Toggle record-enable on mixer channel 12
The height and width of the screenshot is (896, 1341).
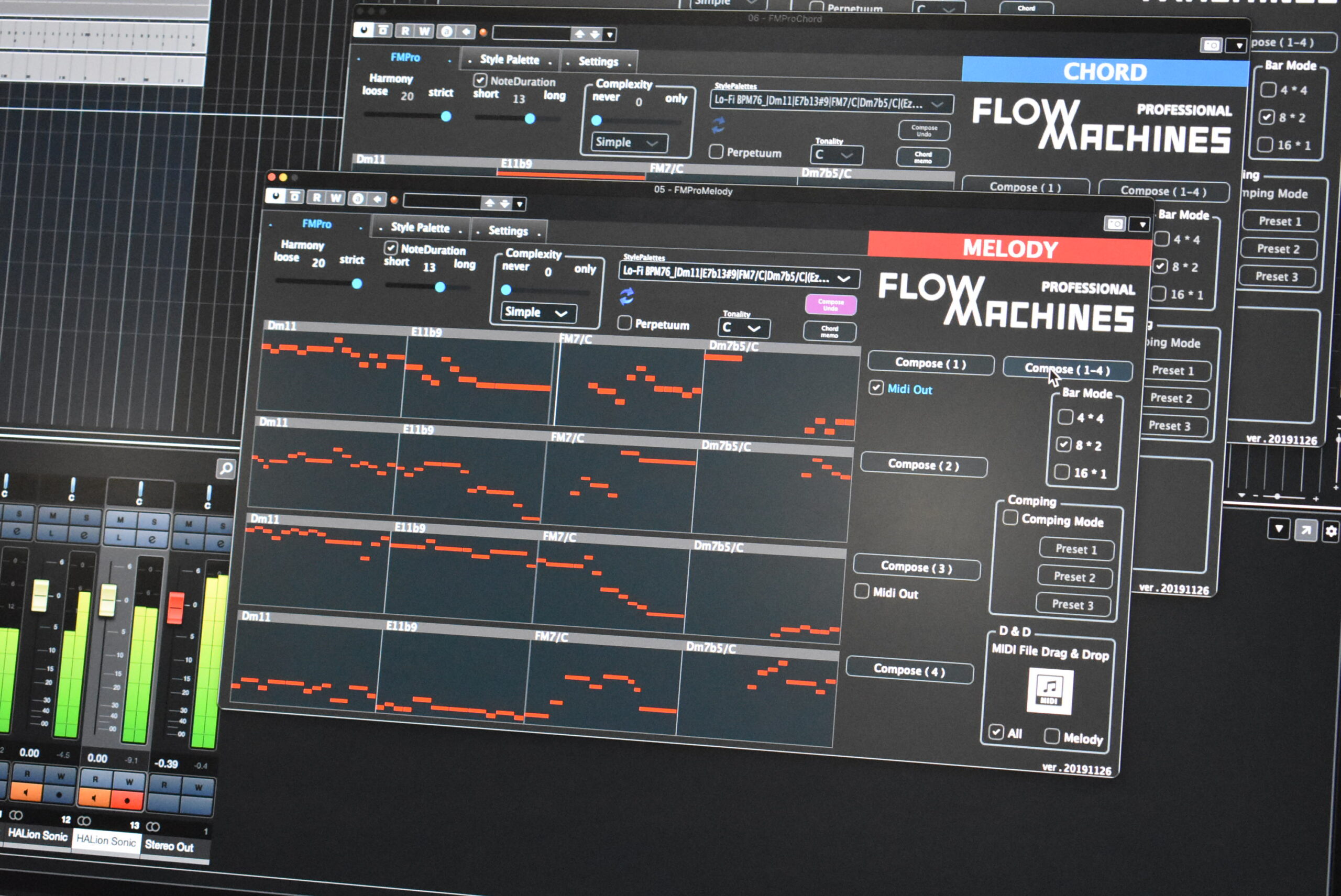58,795
